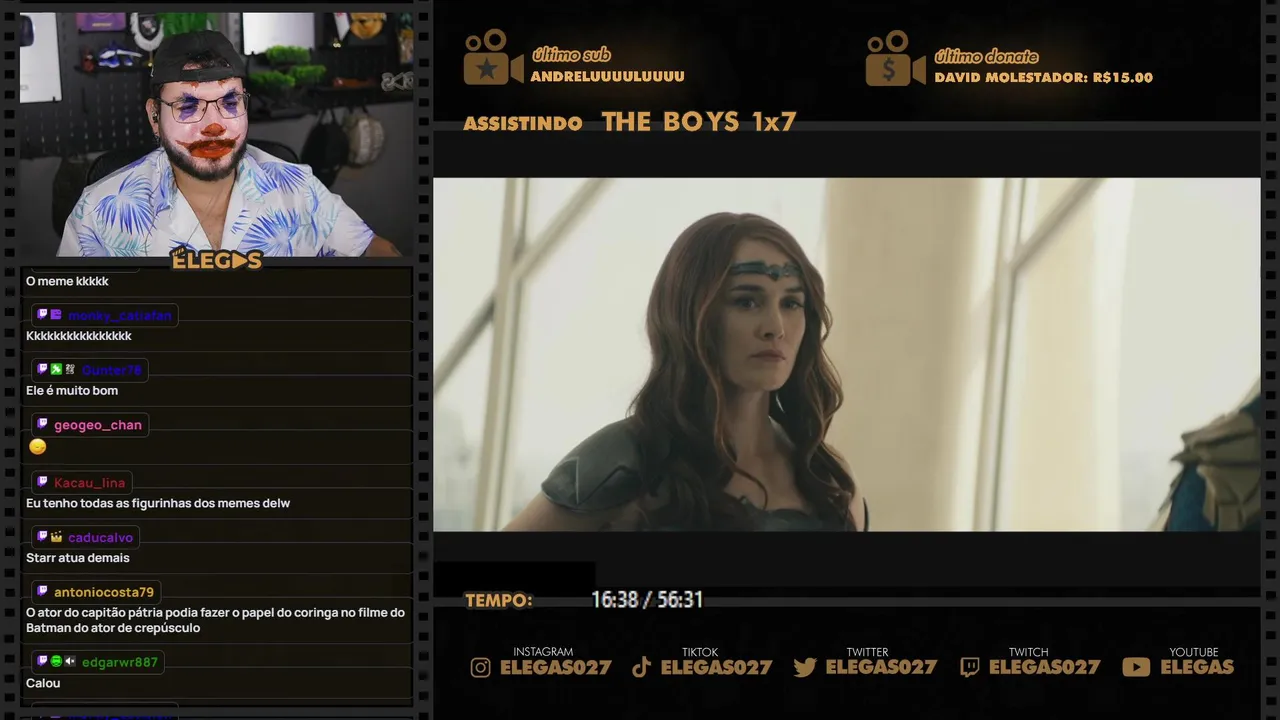The image size is (1280, 720).
Task: Open ELEGAS027 Twitter handle
Action: coord(881,667)
